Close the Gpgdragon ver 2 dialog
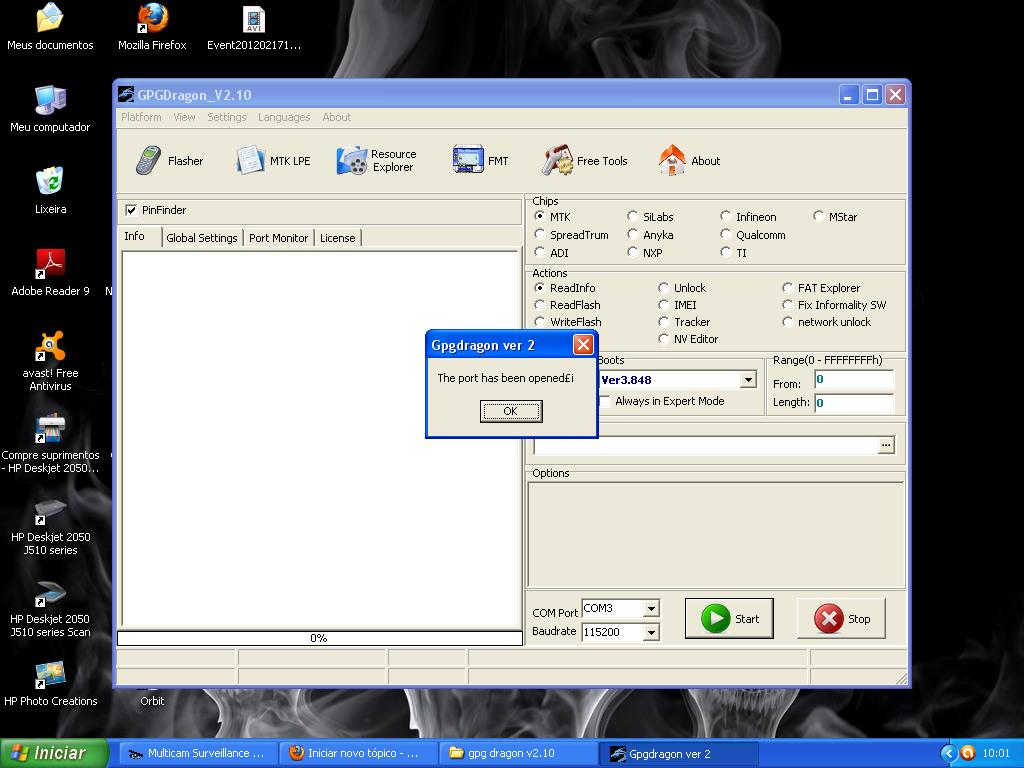Viewport: 1024px width, 768px height. pos(583,344)
